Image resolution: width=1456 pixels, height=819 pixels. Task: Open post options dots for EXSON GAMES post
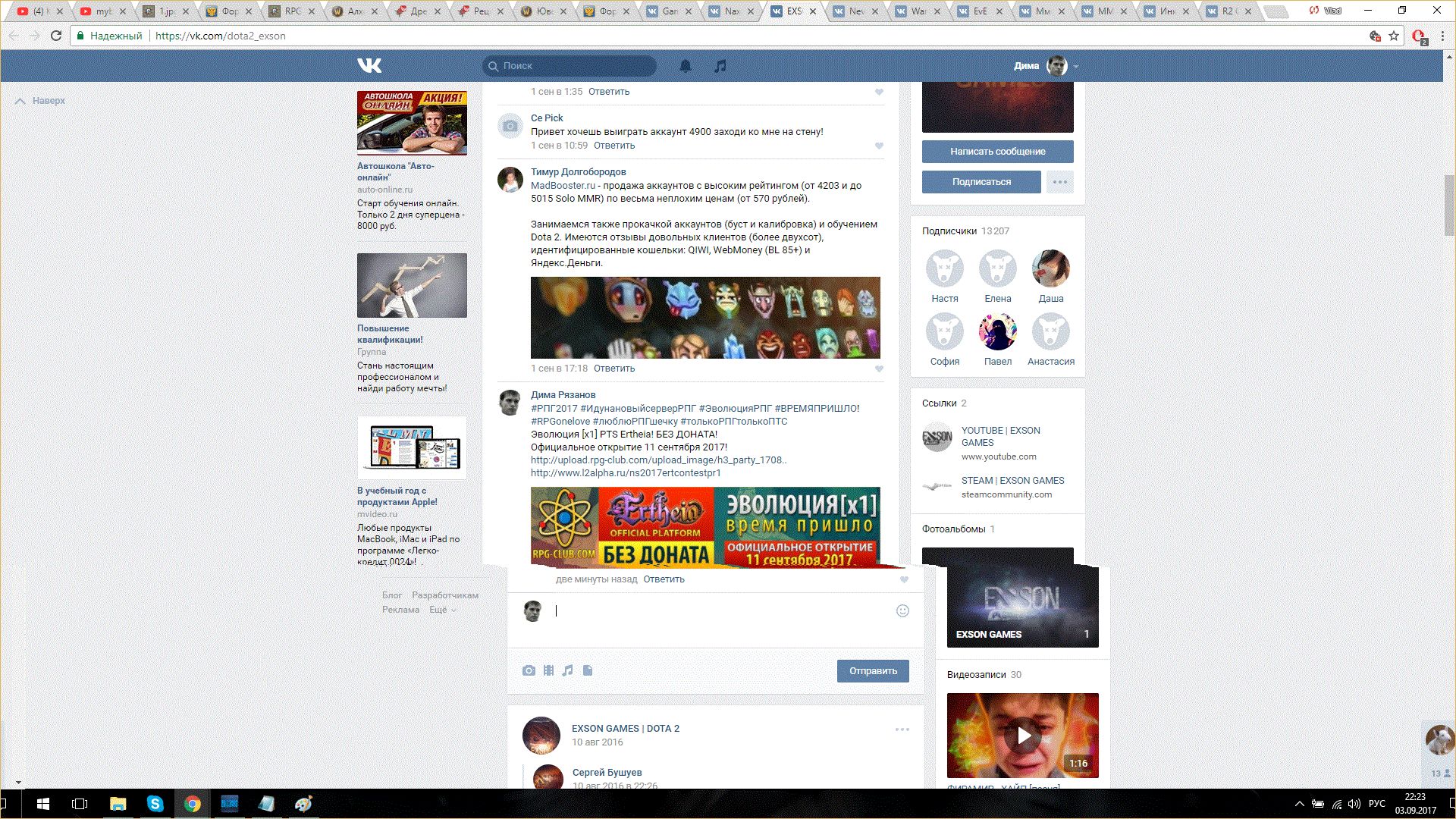[x=902, y=730]
